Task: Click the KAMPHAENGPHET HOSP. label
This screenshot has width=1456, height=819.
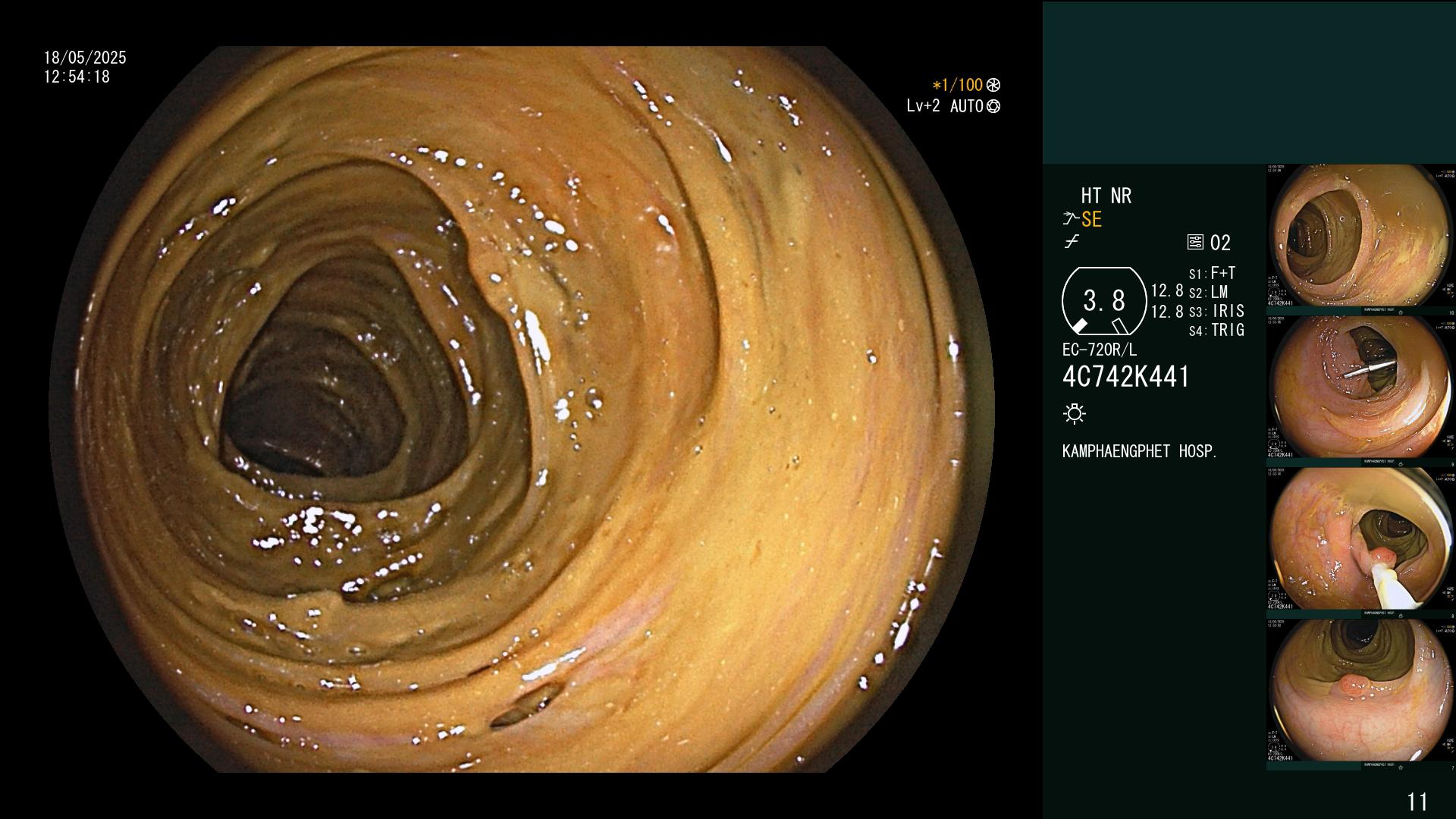Action: (1140, 451)
